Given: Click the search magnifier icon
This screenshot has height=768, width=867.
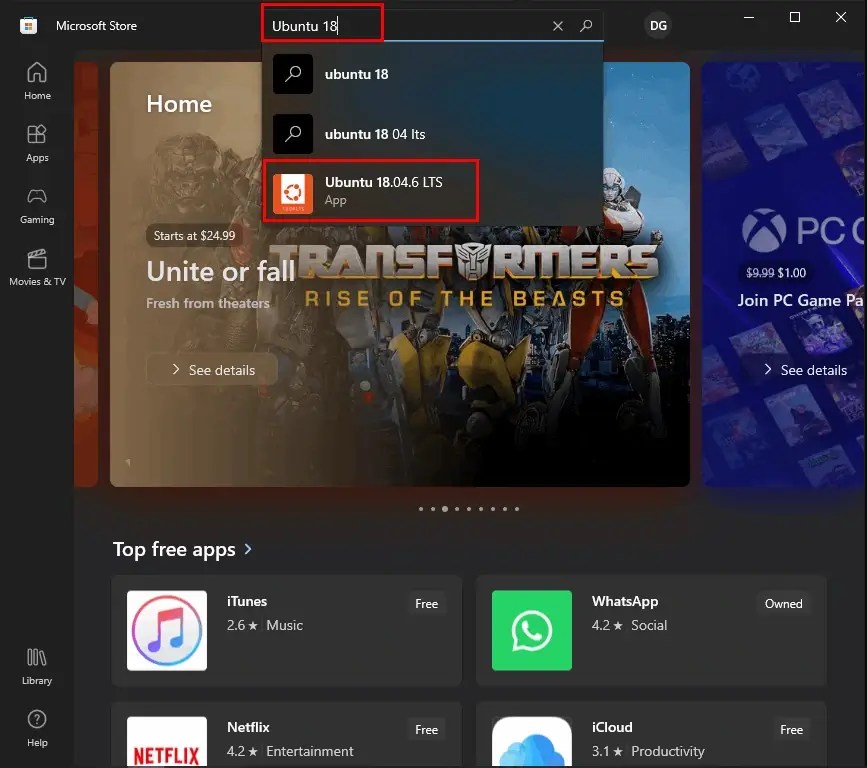Looking at the screenshot, I should click(x=586, y=26).
